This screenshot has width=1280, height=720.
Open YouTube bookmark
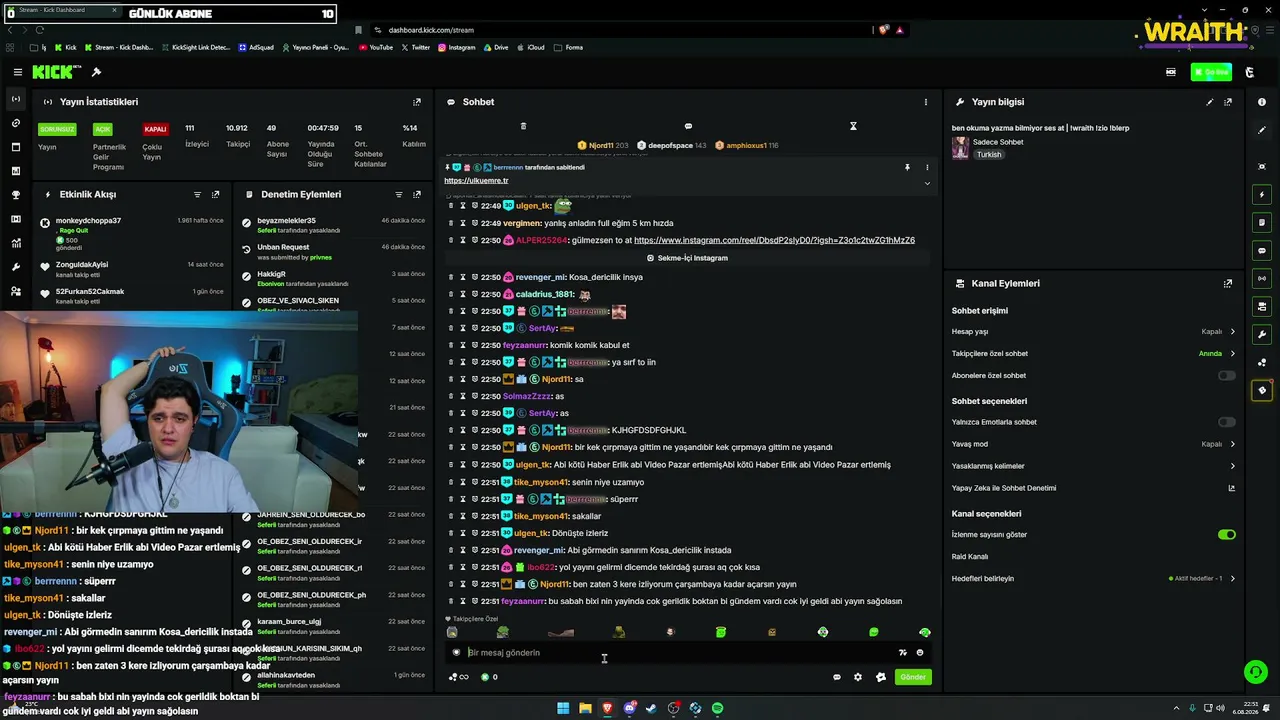click(x=375, y=47)
